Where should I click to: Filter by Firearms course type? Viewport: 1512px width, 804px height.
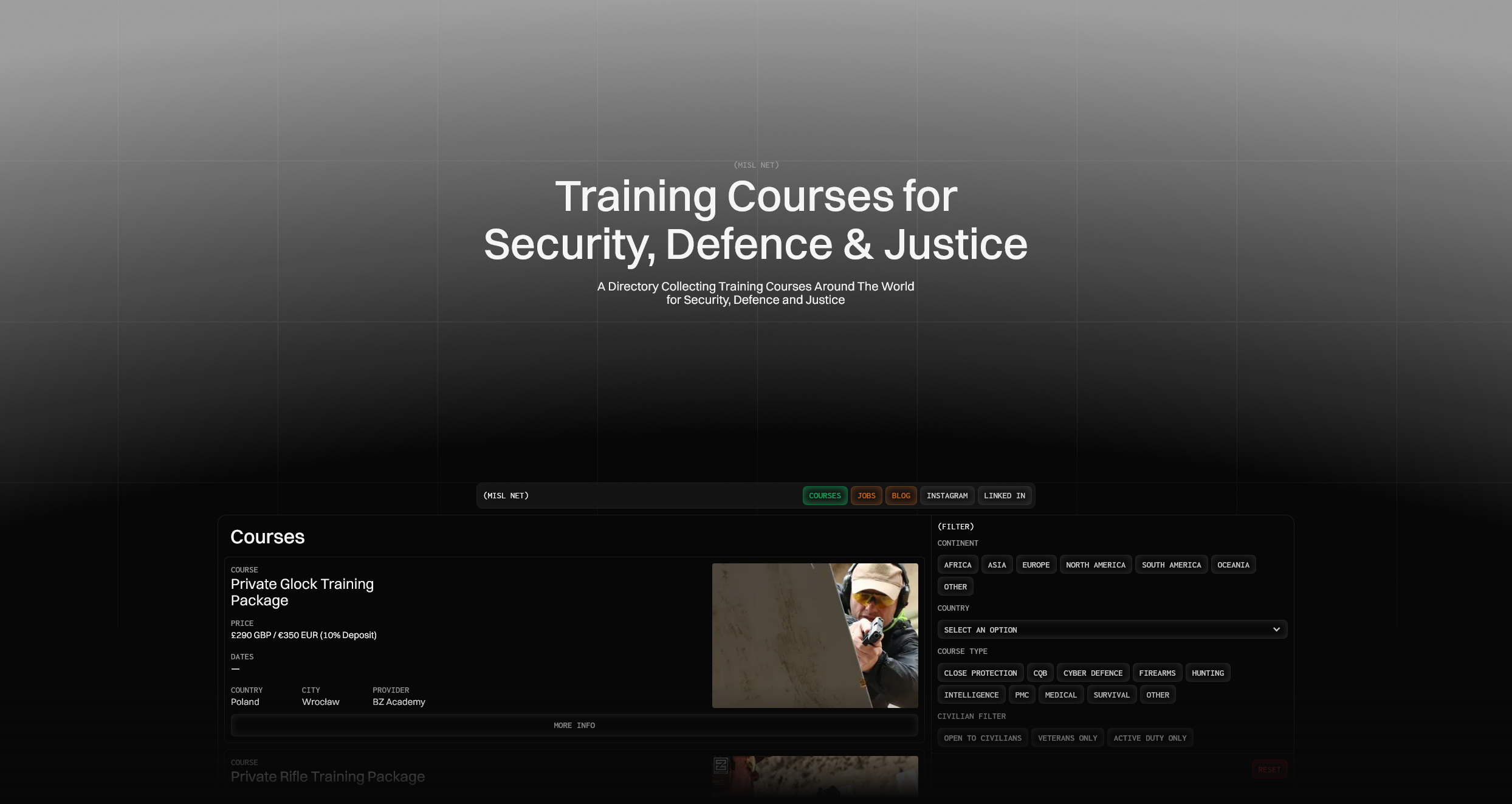(x=1157, y=673)
